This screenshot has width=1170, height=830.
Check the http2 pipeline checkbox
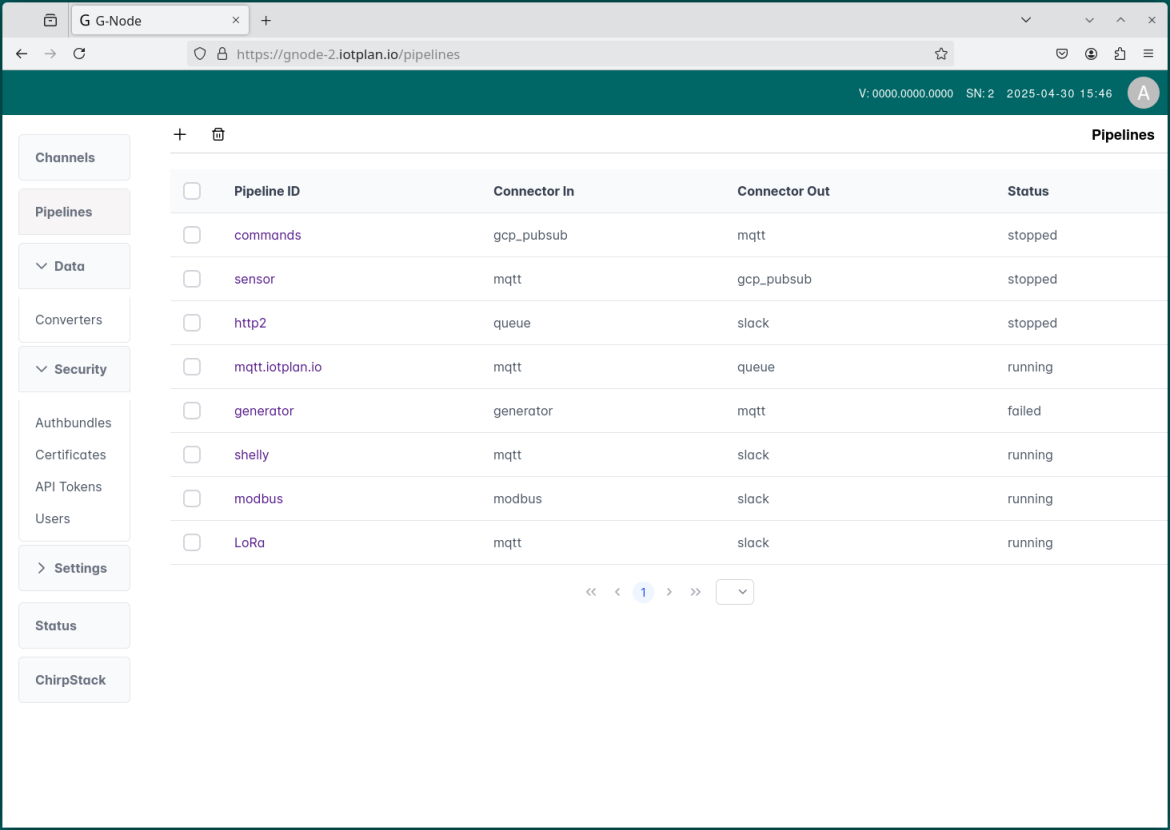coord(192,323)
